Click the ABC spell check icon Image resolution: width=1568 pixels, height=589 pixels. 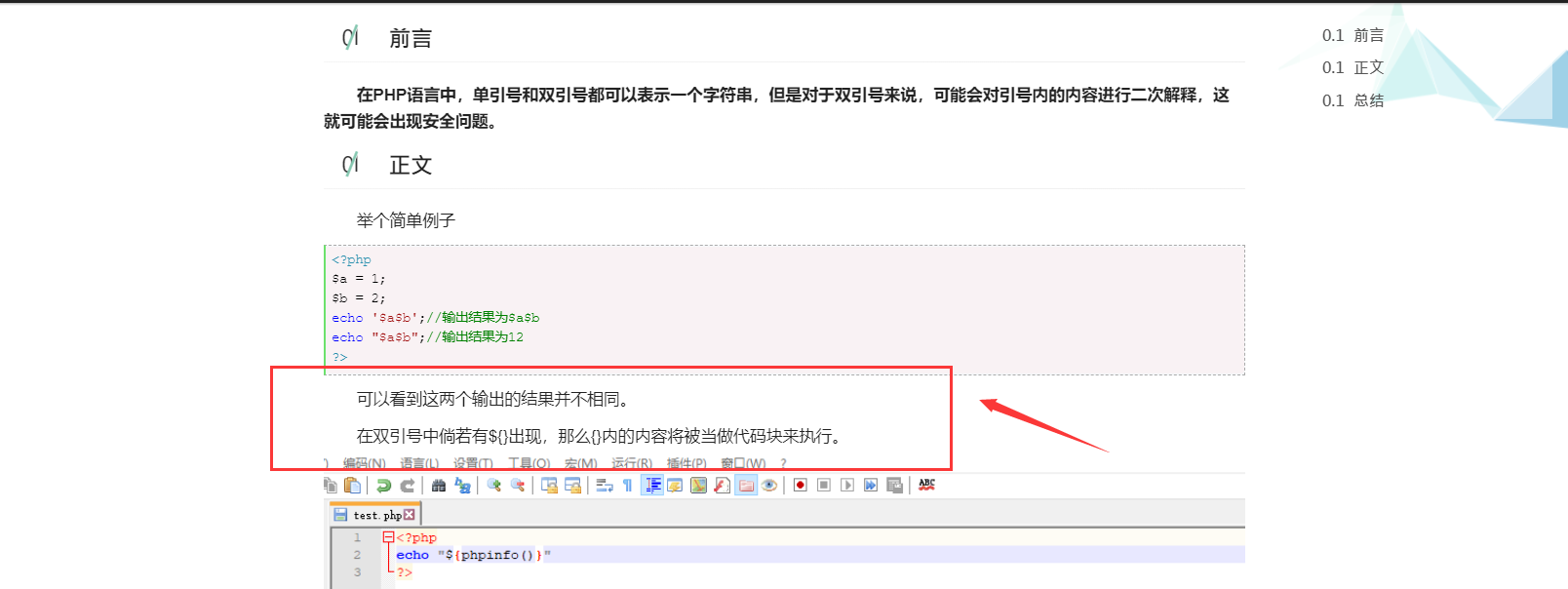tap(926, 485)
